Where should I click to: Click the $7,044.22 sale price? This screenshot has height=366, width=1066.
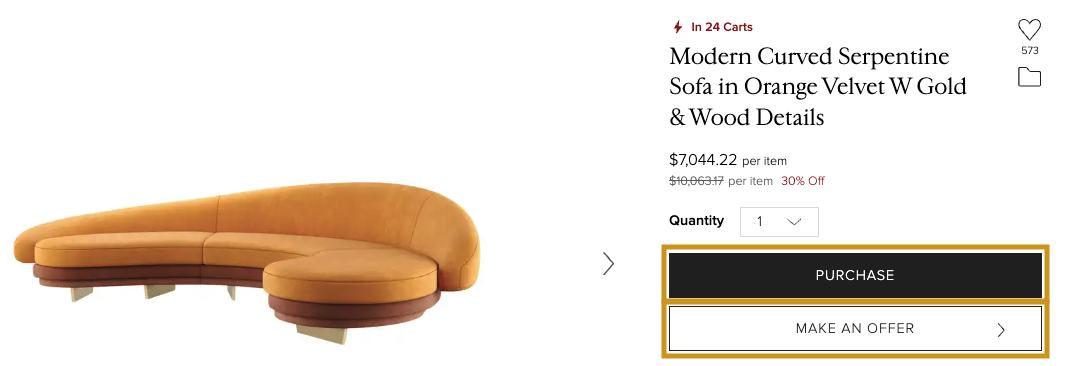(x=703, y=160)
